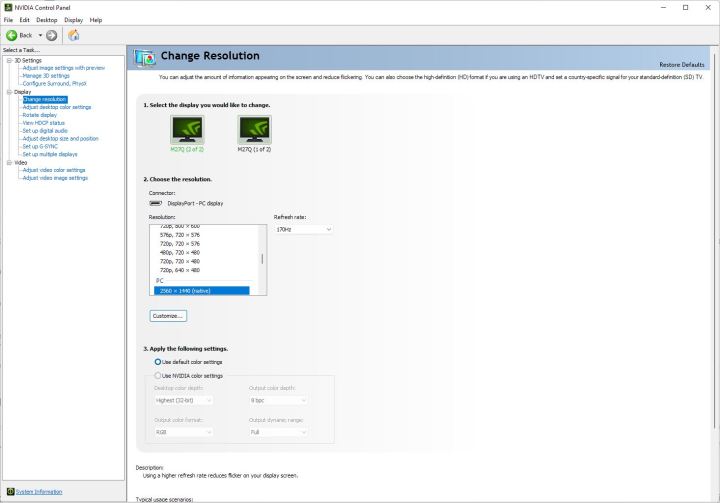
Task: Open Set up G-SYNC in the tree
Action: click(42, 146)
